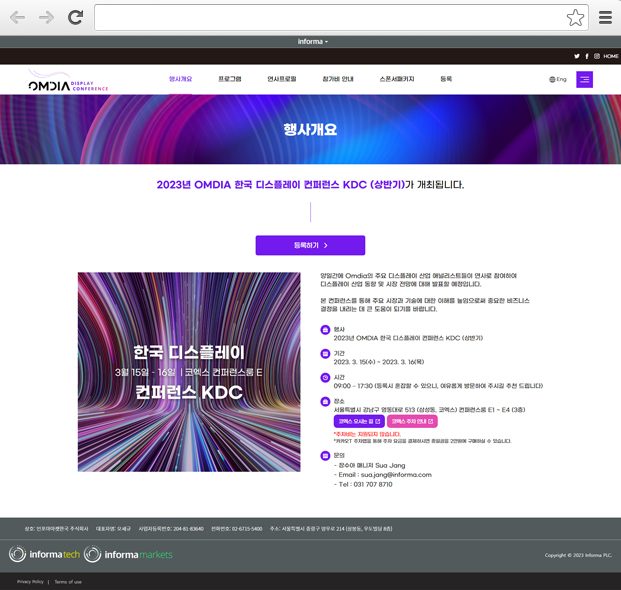The height and width of the screenshot is (590, 621).
Task: Focus the browser address bar
Action: point(330,18)
